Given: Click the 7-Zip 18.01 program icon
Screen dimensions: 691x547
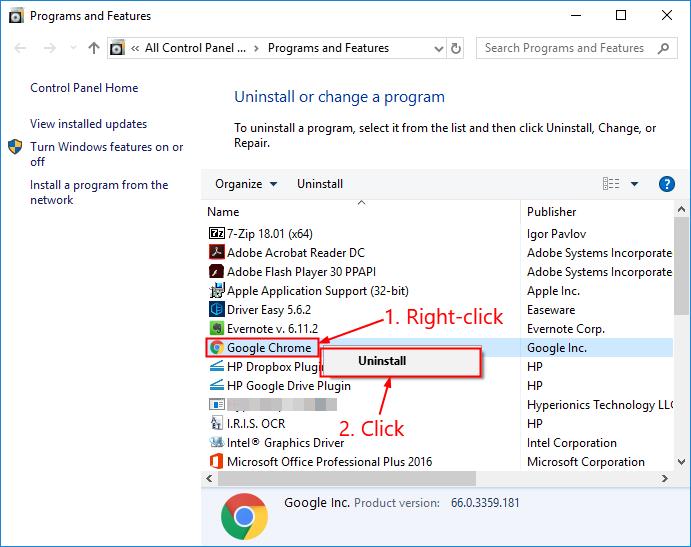Looking at the screenshot, I should (x=216, y=233).
